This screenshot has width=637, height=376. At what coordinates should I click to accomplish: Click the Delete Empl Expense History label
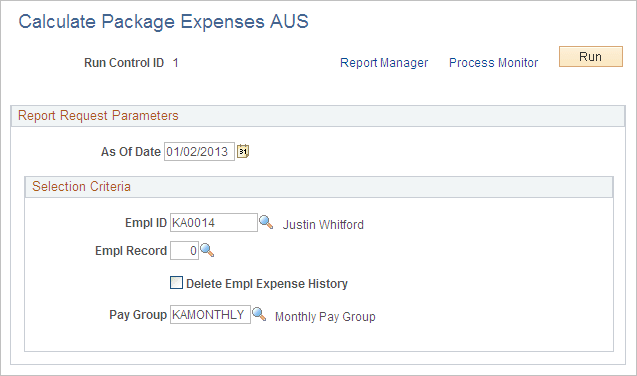click(266, 283)
